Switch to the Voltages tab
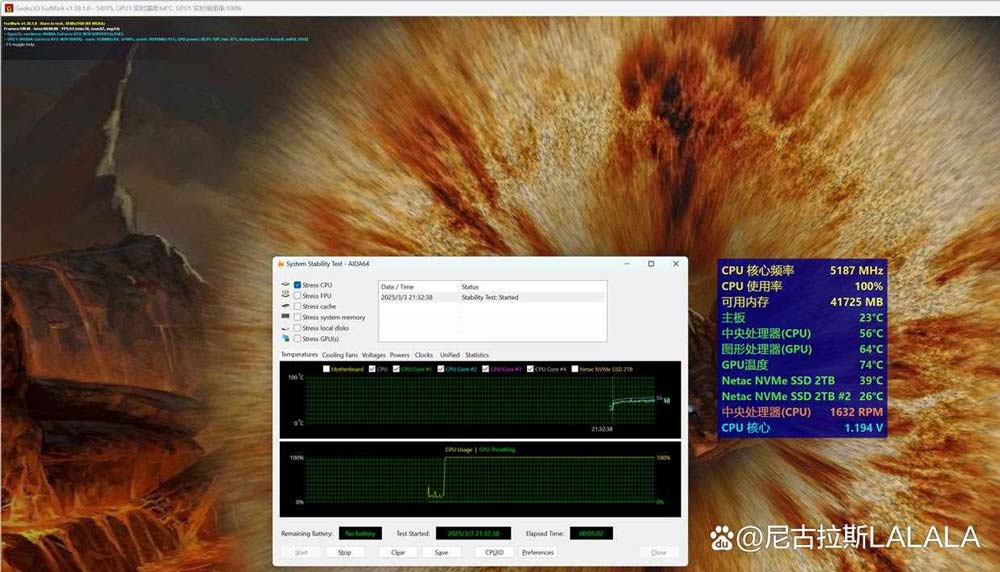1000x572 pixels. [374, 355]
